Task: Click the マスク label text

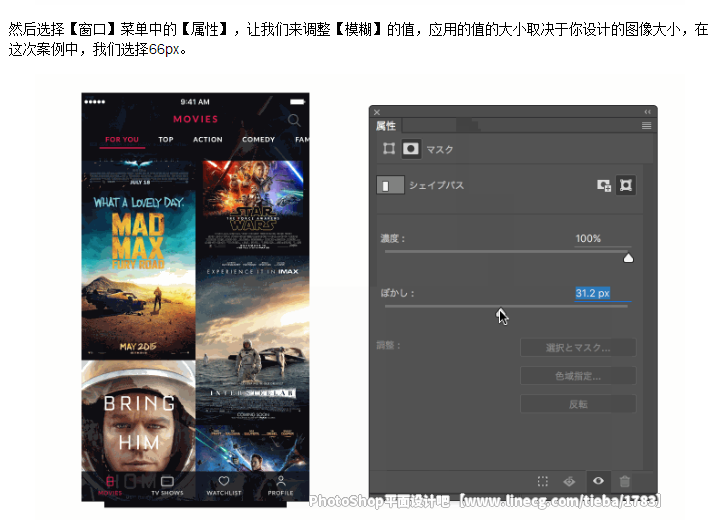Action: point(439,149)
